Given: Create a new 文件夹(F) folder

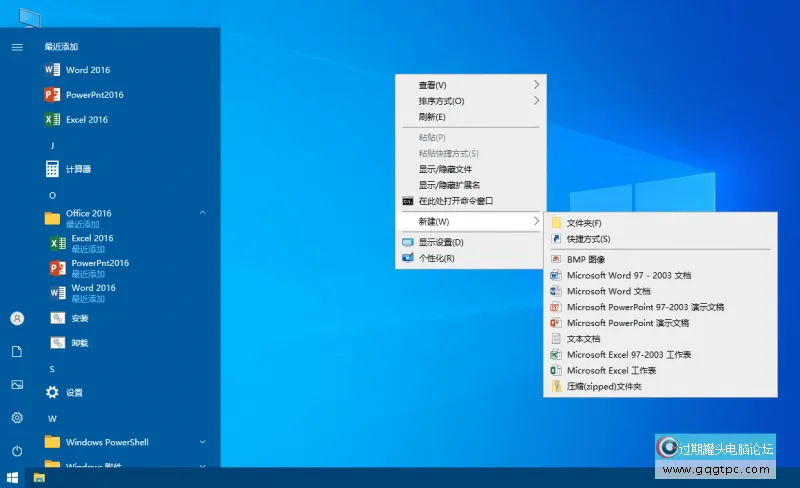Looking at the screenshot, I should coord(584,223).
